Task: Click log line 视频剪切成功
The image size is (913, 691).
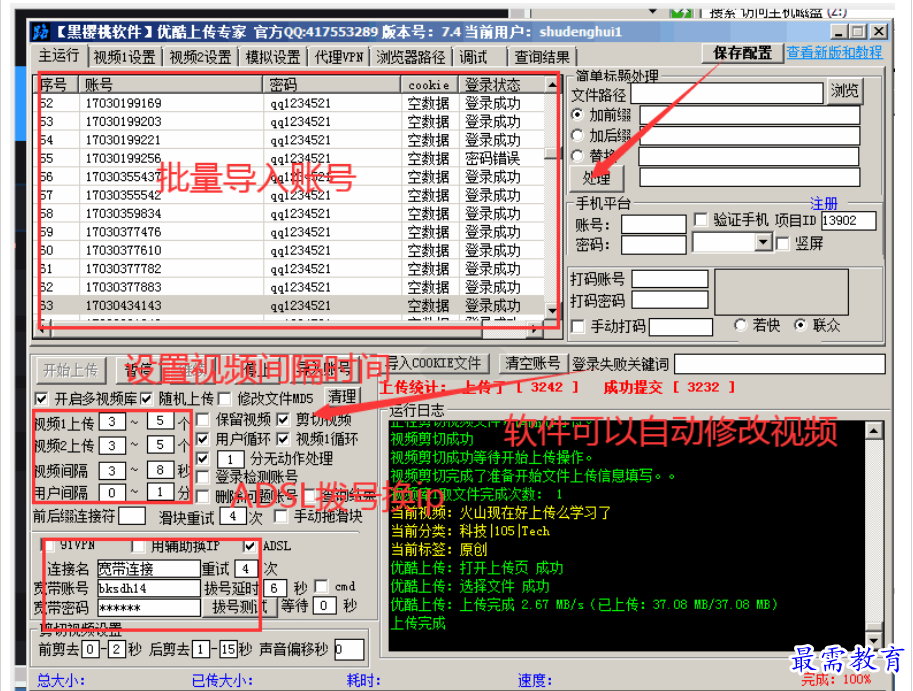Action: 432,439
